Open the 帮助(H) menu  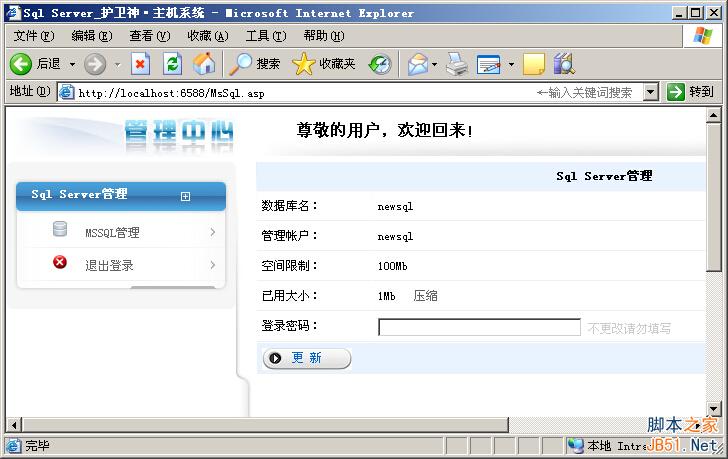[324, 36]
